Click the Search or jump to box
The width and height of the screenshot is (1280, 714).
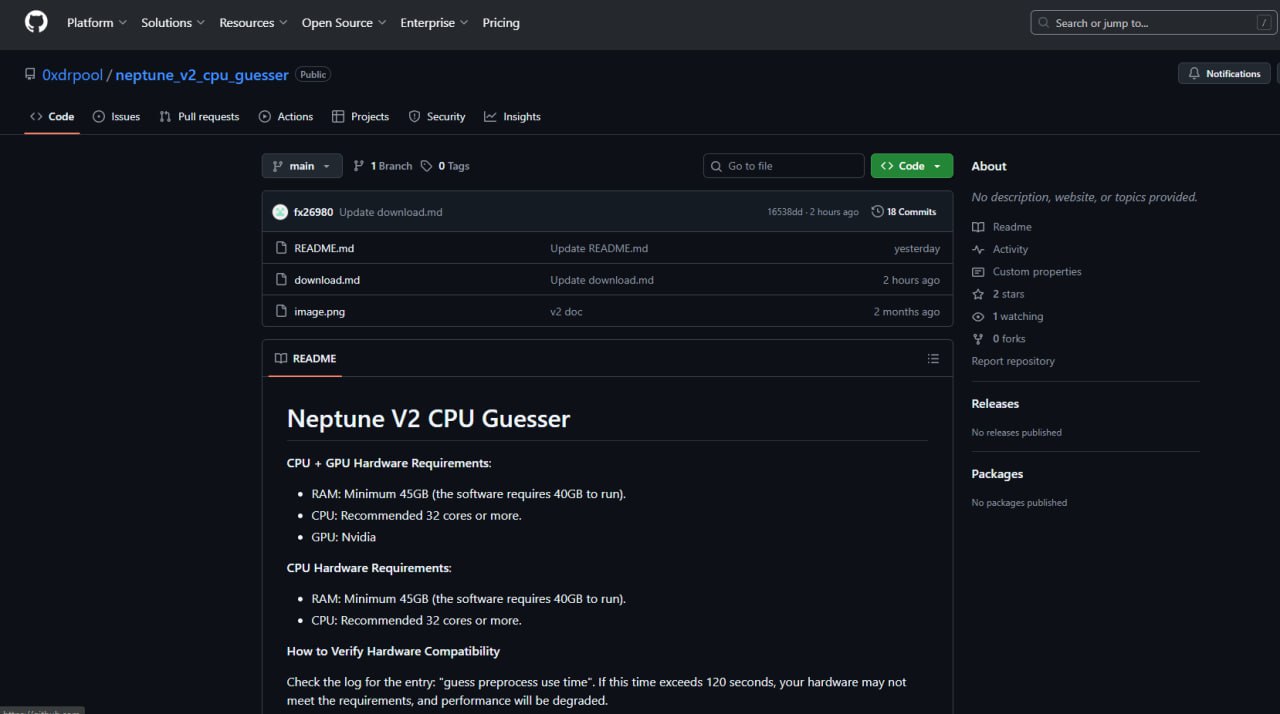1153,23
